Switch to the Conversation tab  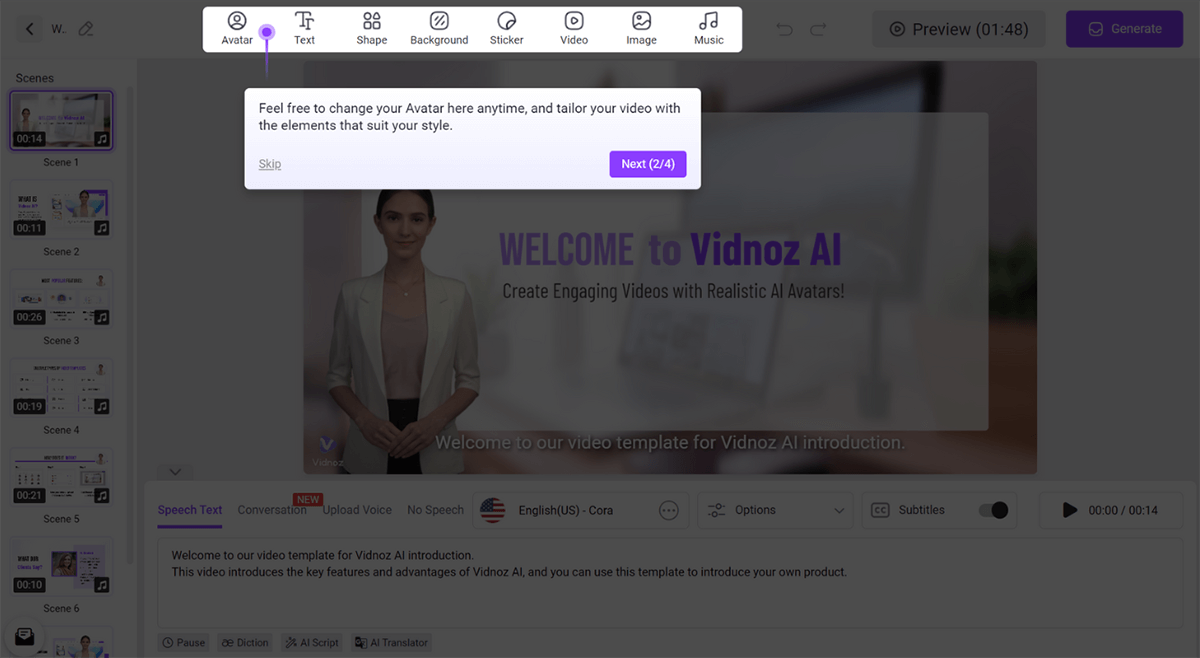[x=271, y=510]
